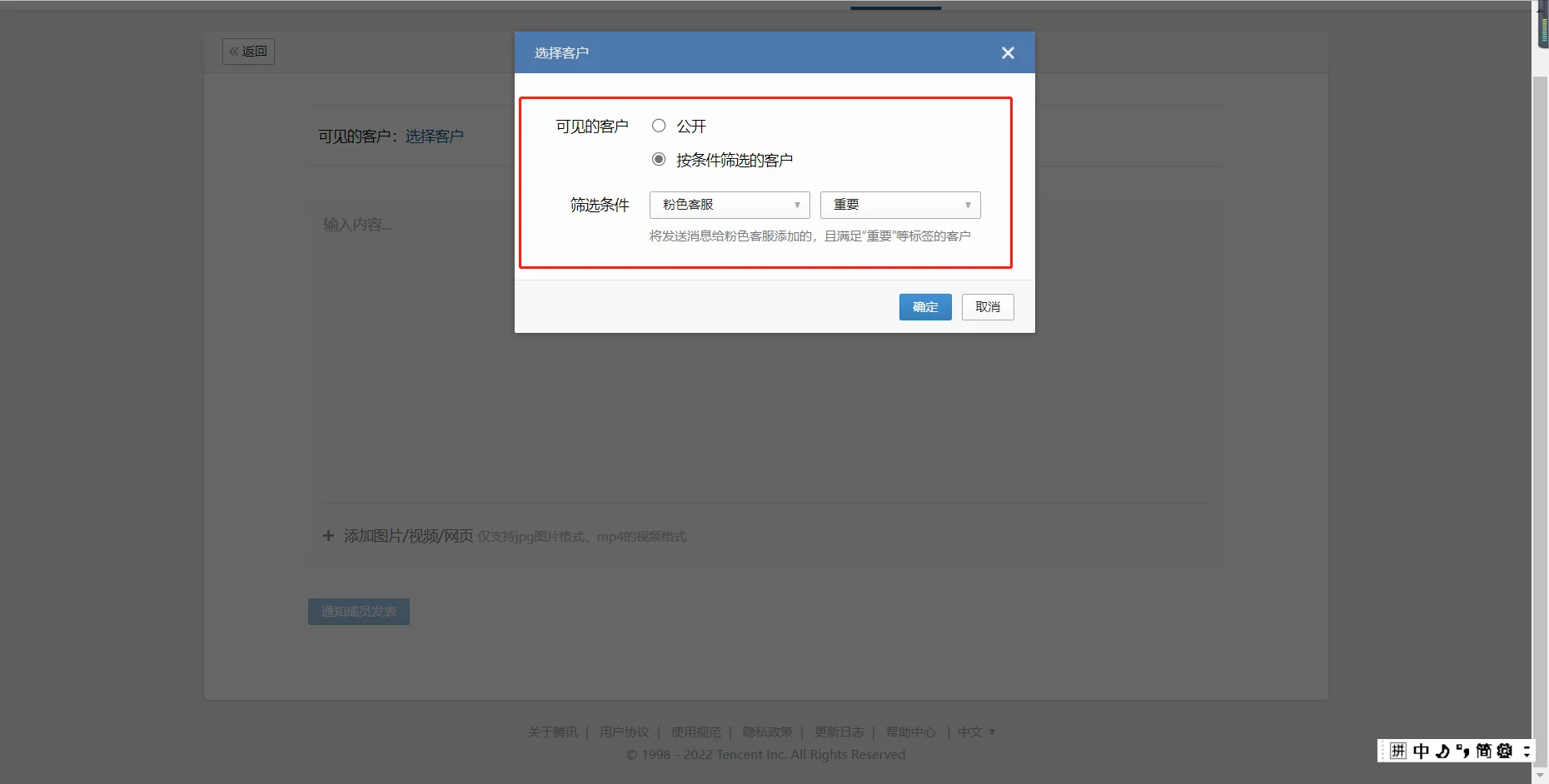Open the 用户协议 footer link

coord(624,732)
